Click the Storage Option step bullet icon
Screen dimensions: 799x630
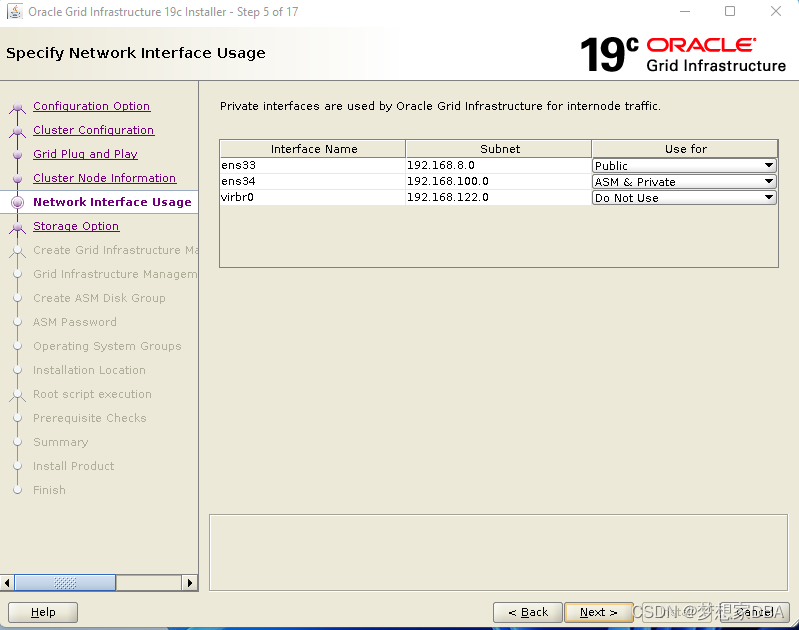17,227
